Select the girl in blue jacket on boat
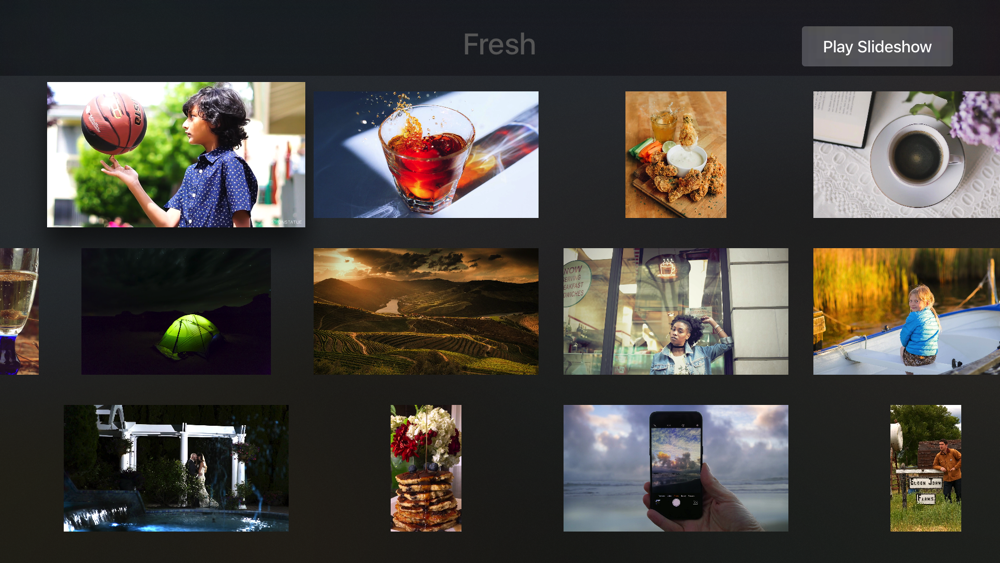 pyautogui.click(x=906, y=311)
